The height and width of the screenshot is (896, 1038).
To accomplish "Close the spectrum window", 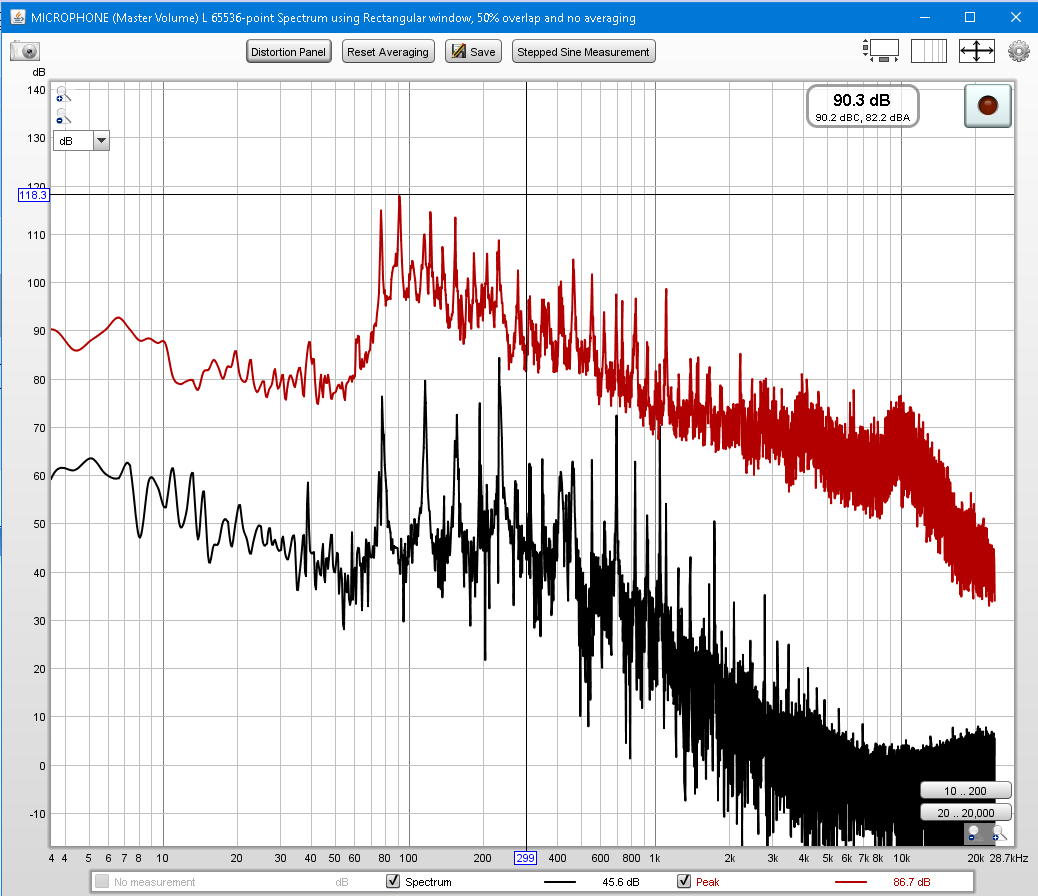I will [1015, 17].
